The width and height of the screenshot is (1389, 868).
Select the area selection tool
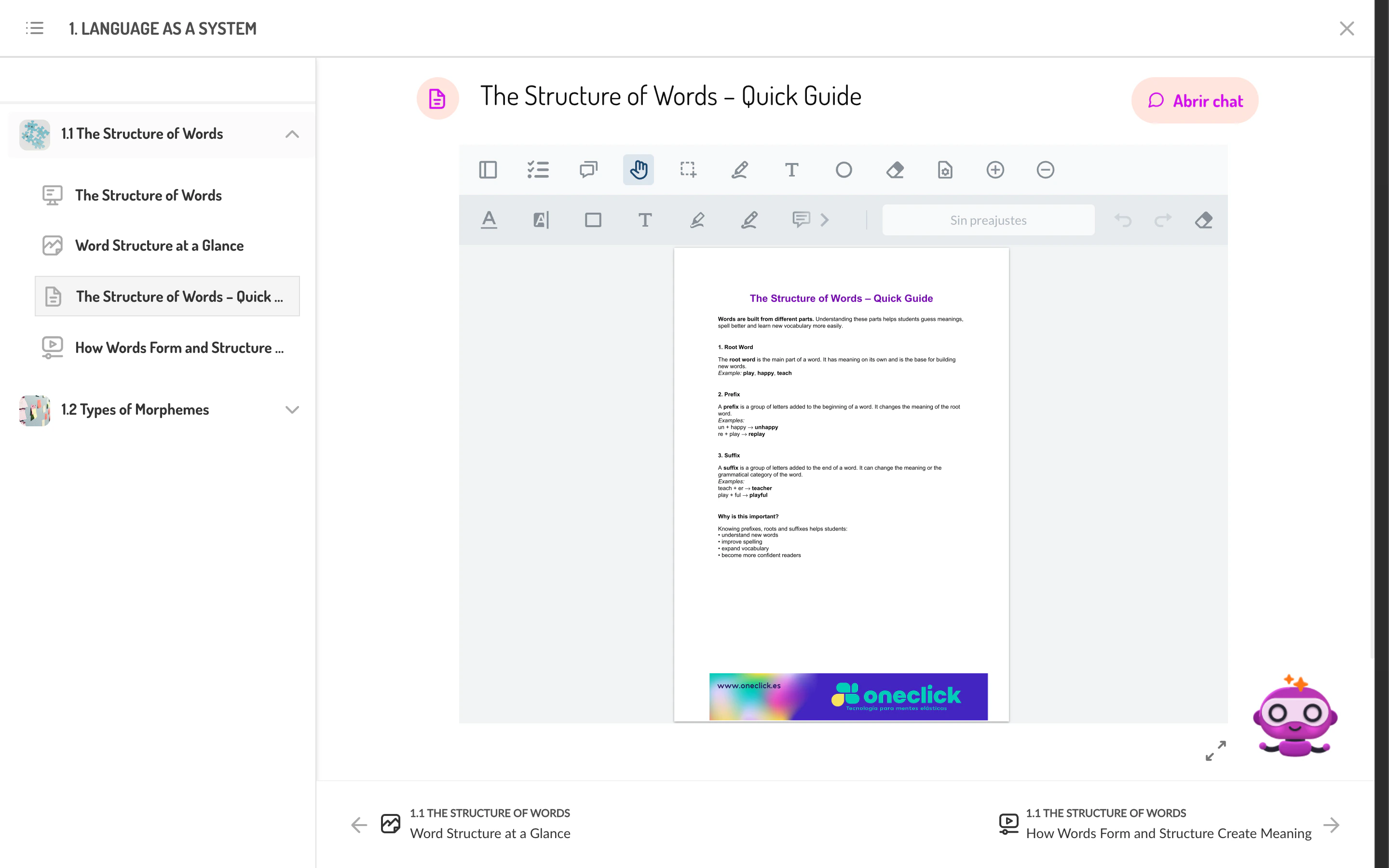pyautogui.click(x=687, y=170)
